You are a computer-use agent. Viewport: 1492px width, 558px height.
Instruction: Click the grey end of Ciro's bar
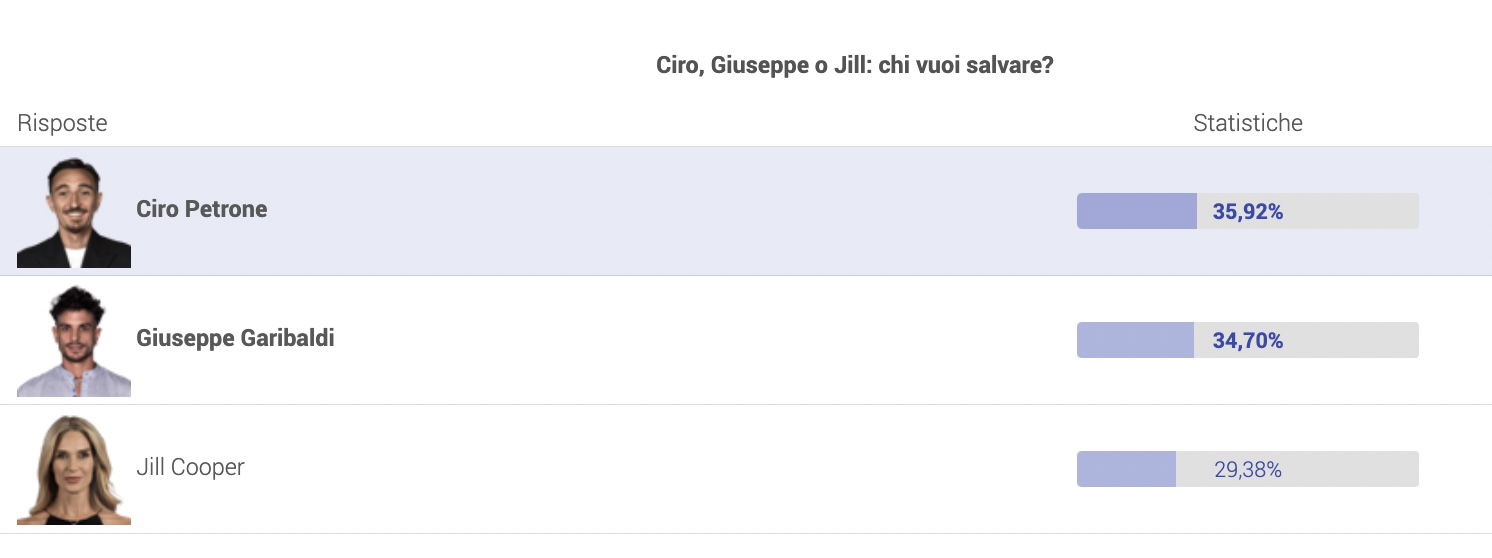tap(1352, 211)
